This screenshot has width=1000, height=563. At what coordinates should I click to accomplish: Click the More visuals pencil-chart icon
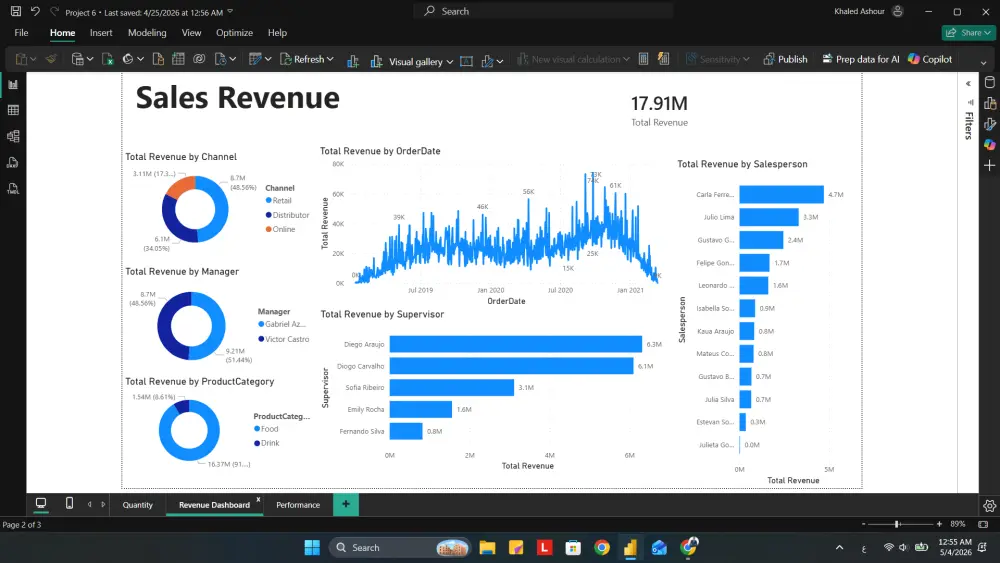click(488, 61)
